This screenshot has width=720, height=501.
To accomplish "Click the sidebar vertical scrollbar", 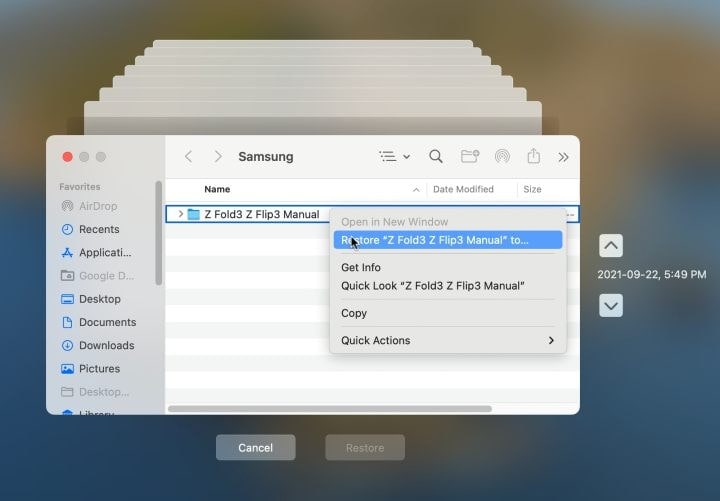I will (x=159, y=233).
